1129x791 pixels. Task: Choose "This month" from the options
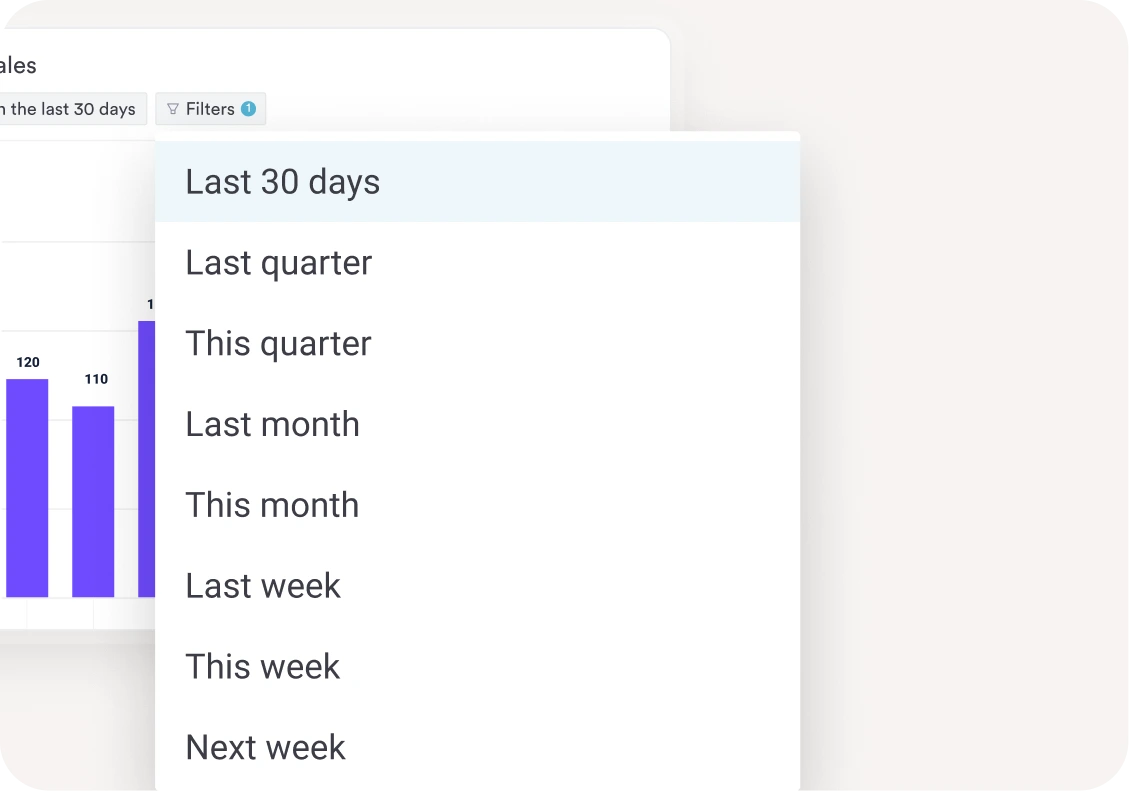pos(272,506)
